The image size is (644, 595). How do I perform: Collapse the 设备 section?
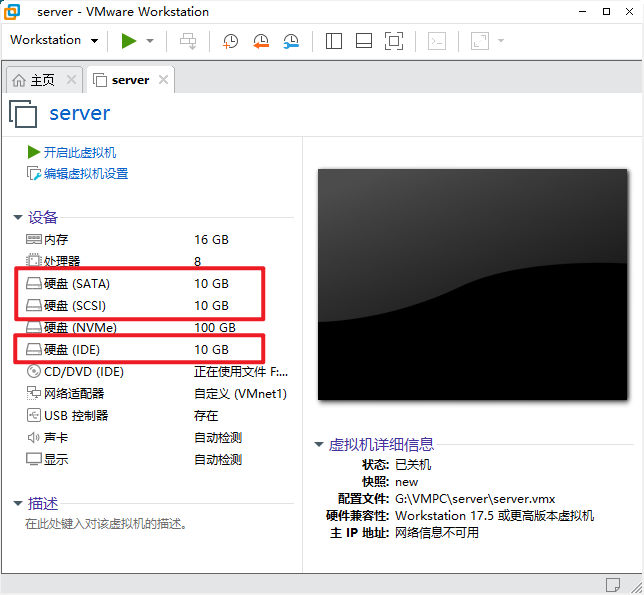(x=18, y=218)
